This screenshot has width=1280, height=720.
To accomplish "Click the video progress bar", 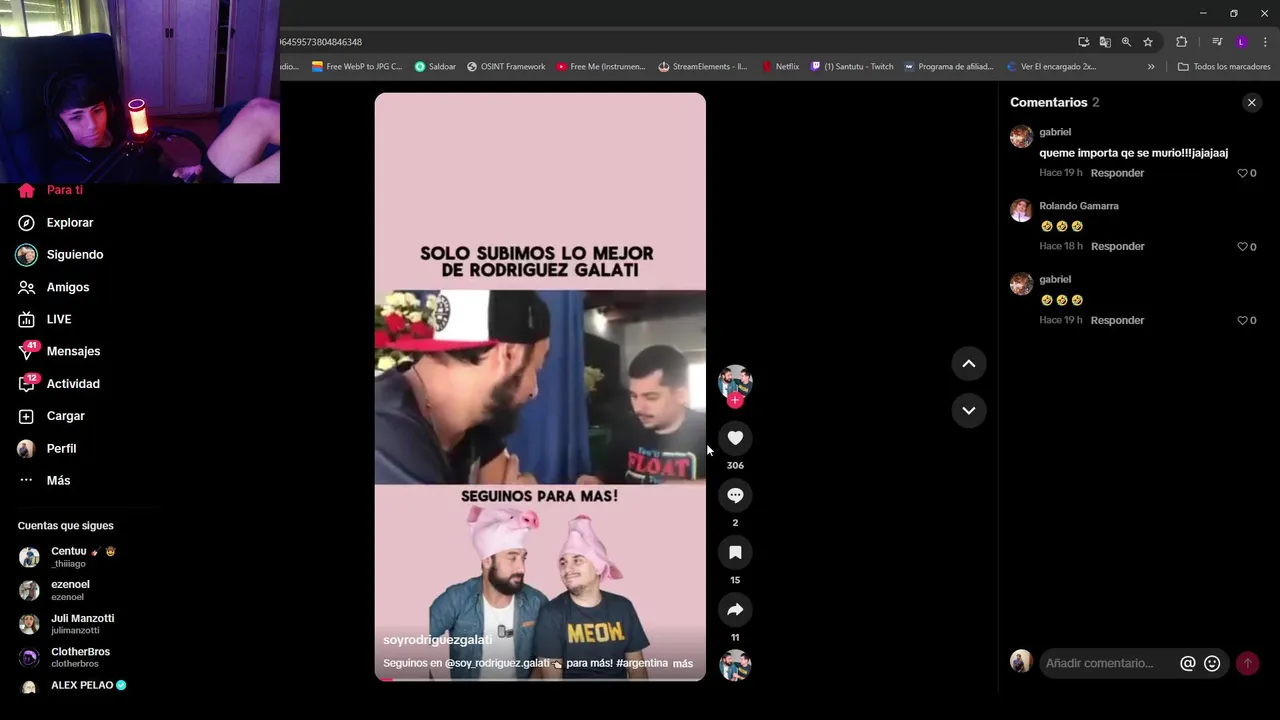I will coord(540,679).
